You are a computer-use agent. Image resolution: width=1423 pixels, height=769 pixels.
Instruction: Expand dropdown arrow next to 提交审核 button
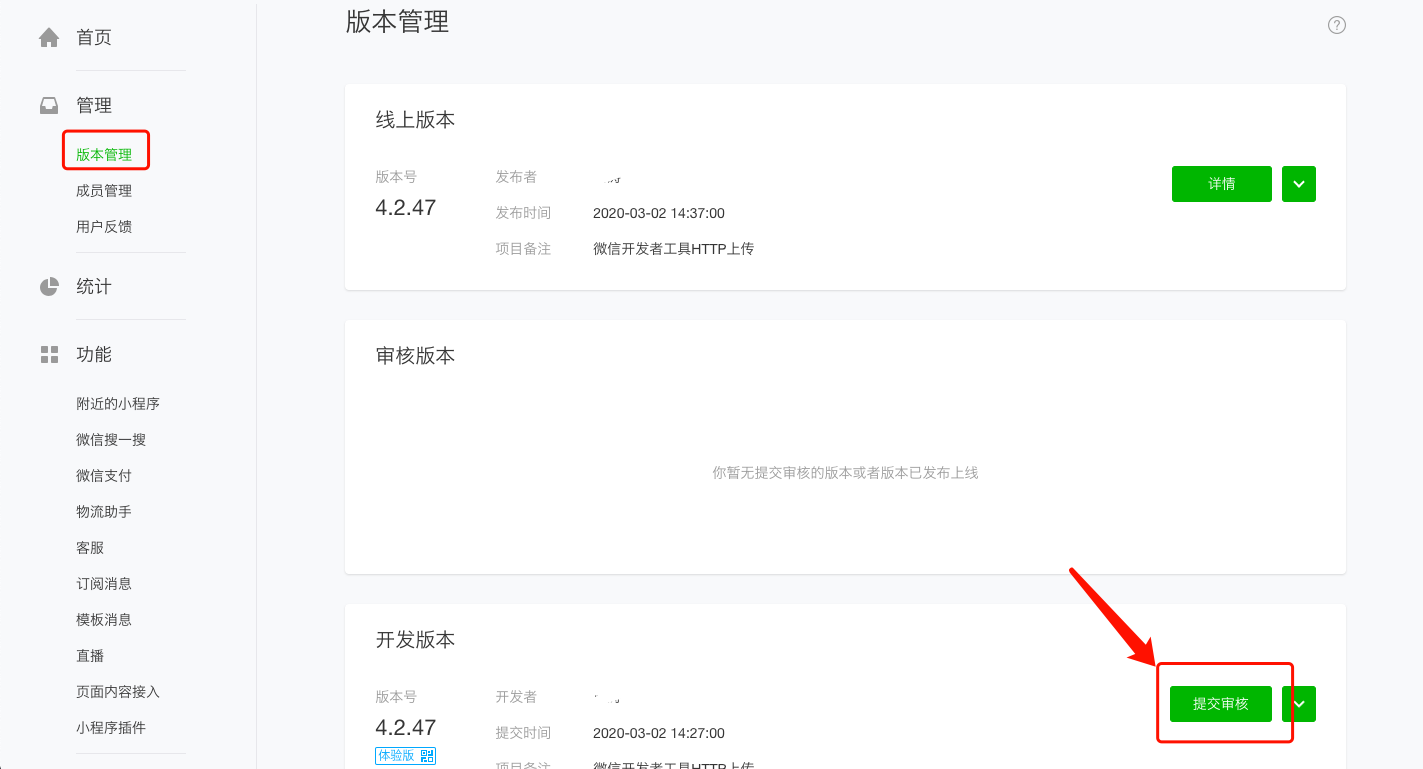1298,704
